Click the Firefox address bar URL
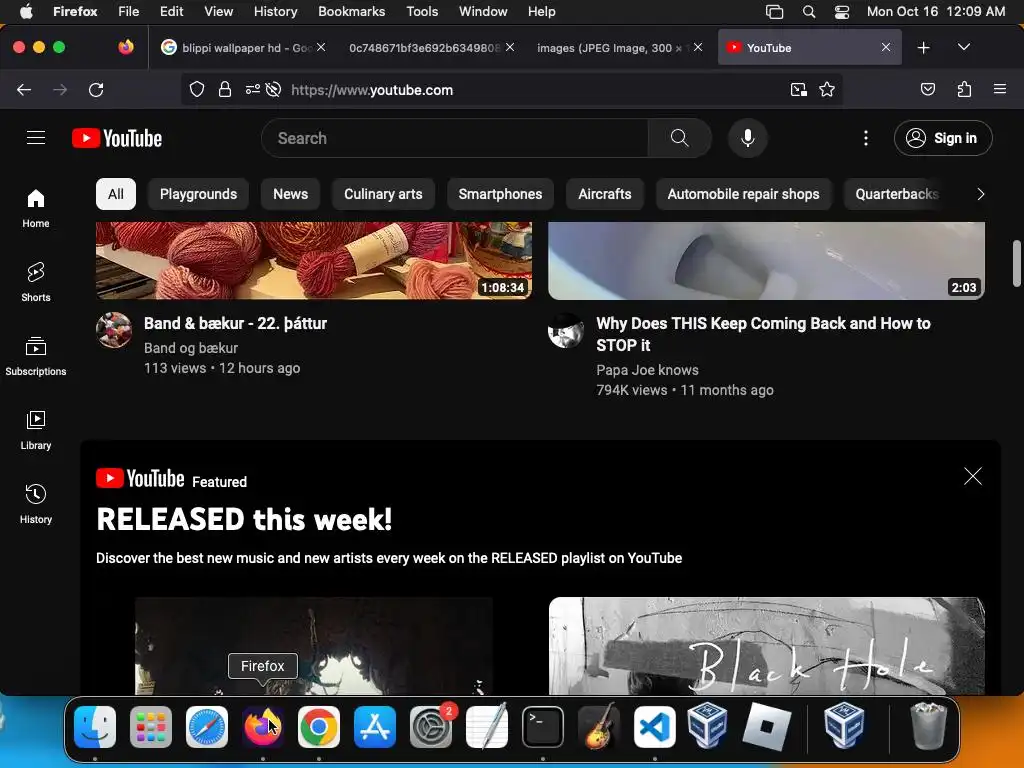This screenshot has width=1024, height=768. coord(372,89)
